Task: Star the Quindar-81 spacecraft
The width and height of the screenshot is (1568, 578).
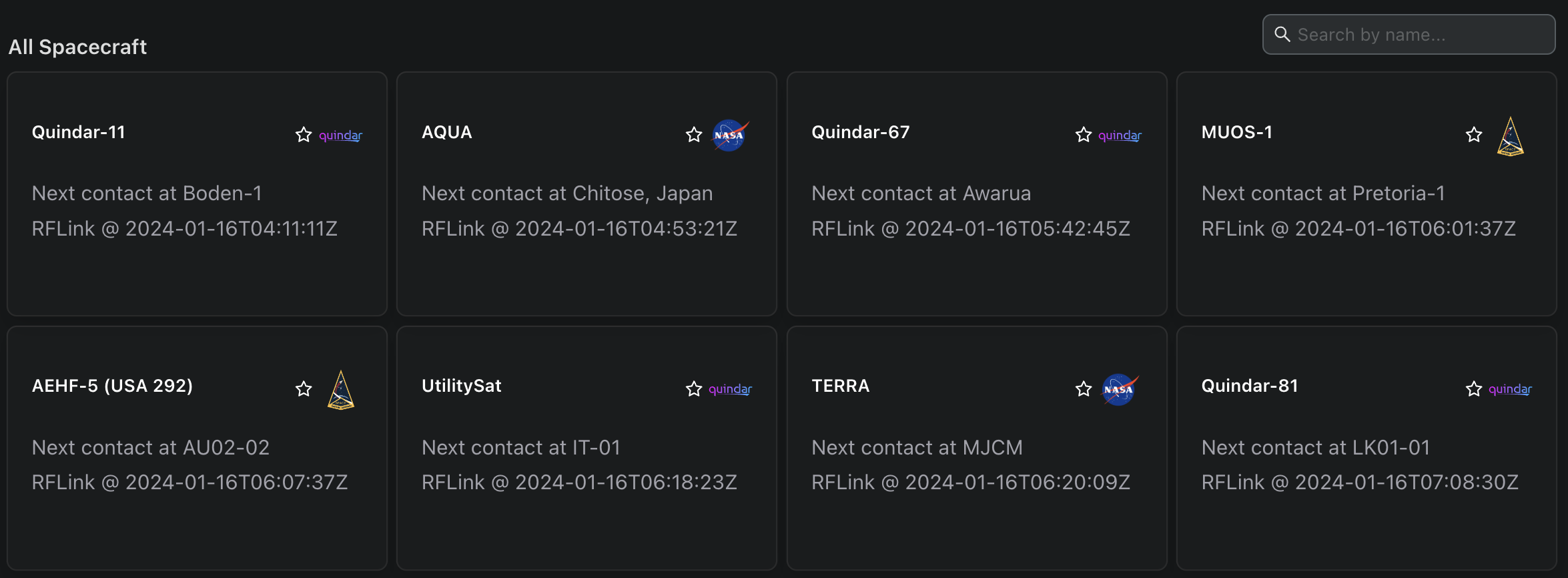Action: point(1474,388)
